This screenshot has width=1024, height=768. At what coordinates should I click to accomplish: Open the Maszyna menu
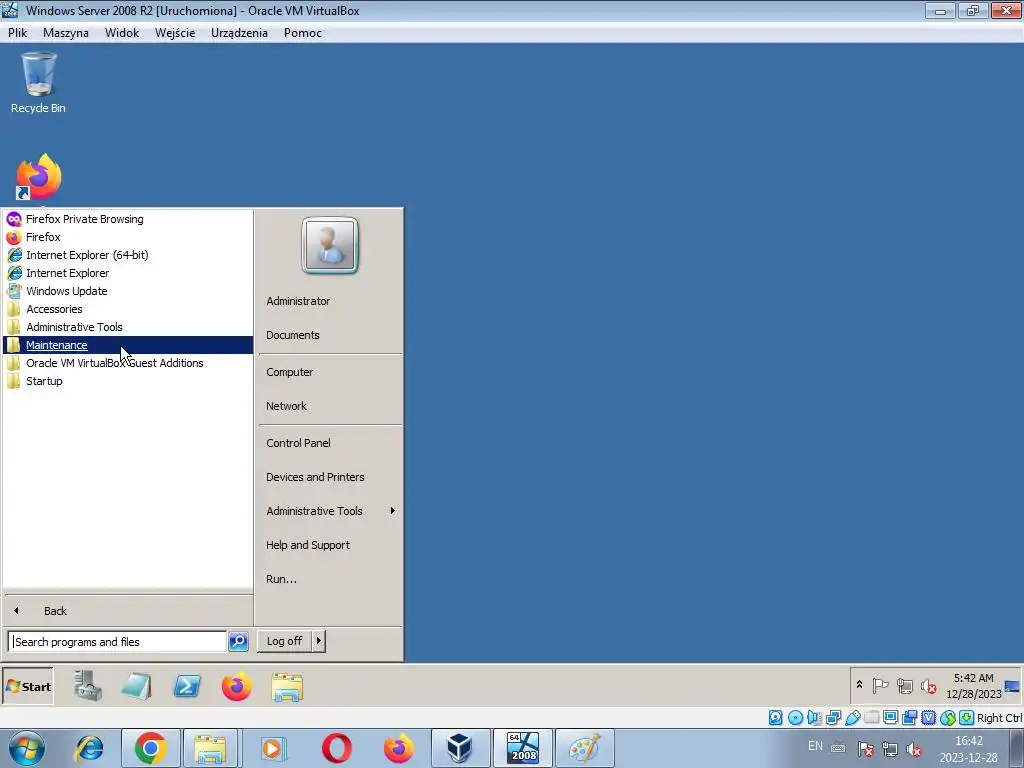click(65, 33)
